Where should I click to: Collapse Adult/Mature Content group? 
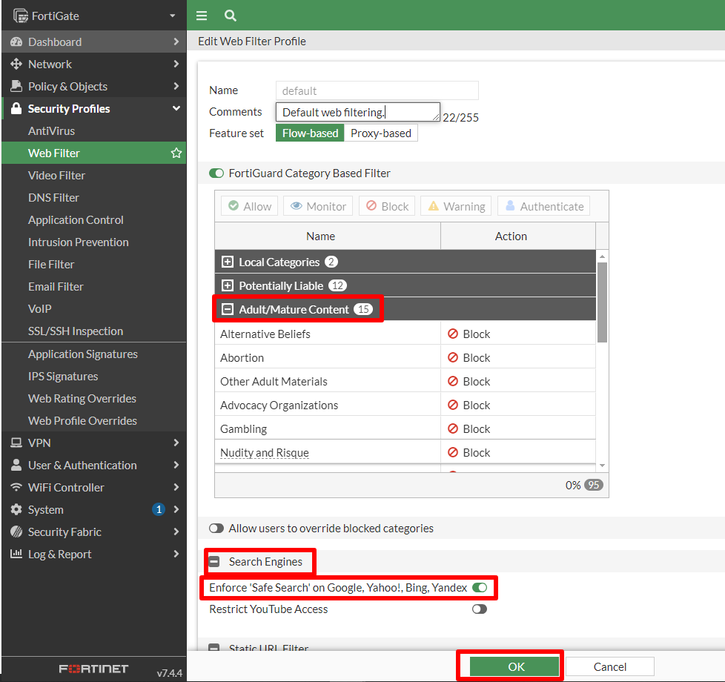coord(227,309)
